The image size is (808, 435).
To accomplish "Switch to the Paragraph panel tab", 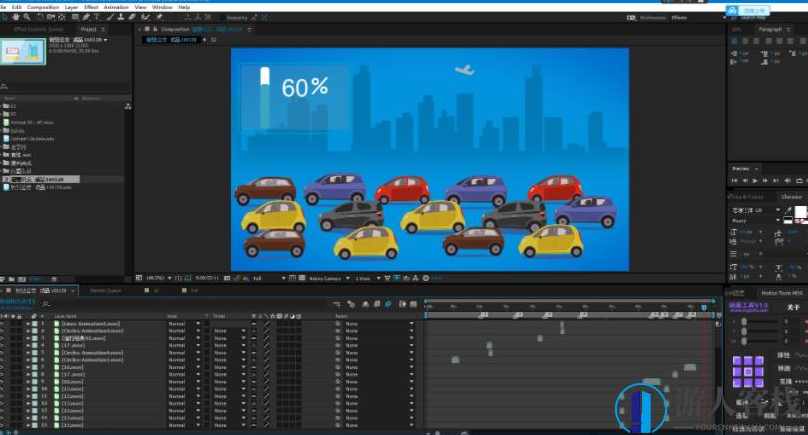I will tap(770, 29).
